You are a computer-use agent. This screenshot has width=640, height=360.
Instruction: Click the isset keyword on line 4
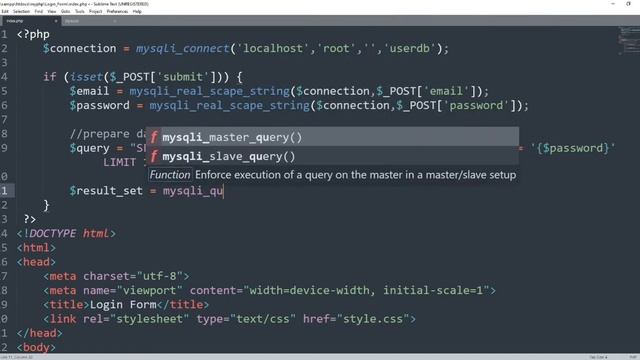click(x=86, y=77)
